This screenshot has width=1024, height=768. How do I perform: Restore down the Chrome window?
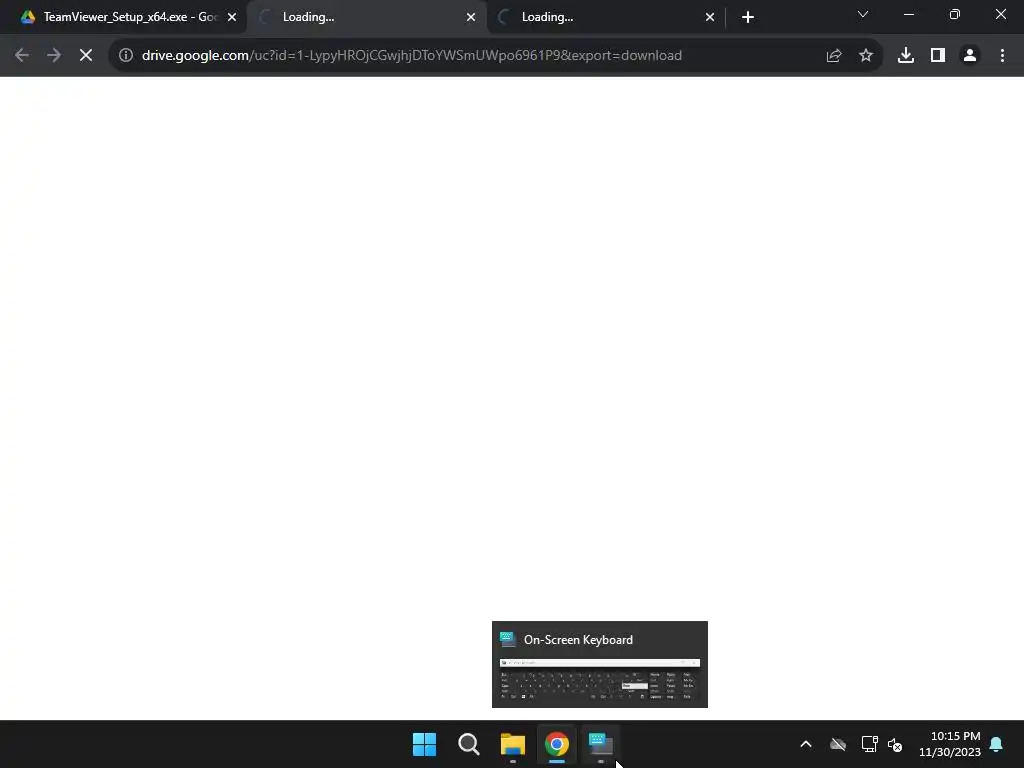[x=955, y=14]
